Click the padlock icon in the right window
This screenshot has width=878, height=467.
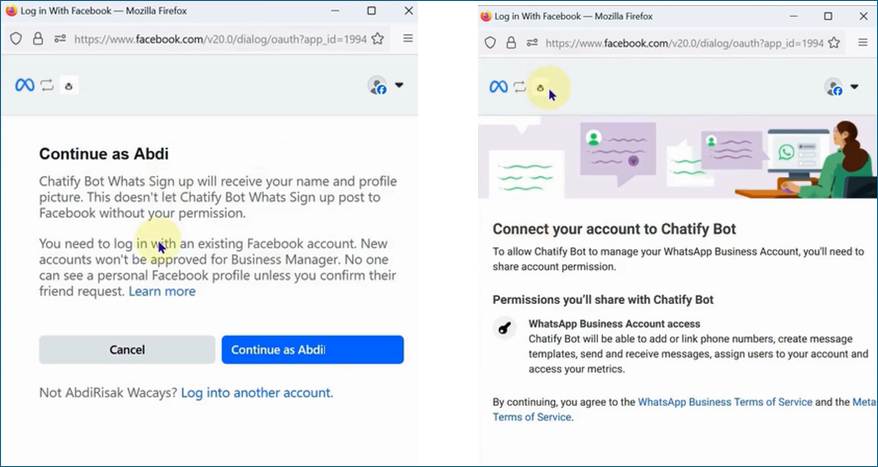click(512, 43)
